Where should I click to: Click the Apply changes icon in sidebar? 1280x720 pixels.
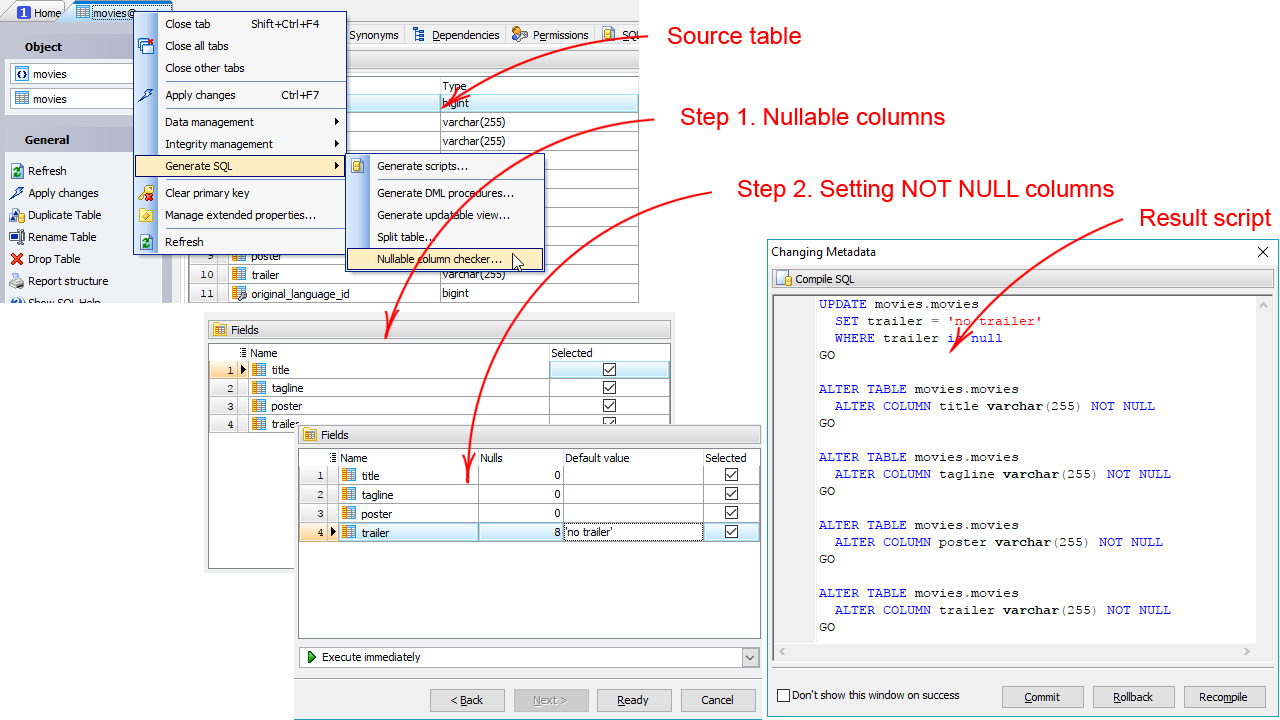(x=18, y=193)
